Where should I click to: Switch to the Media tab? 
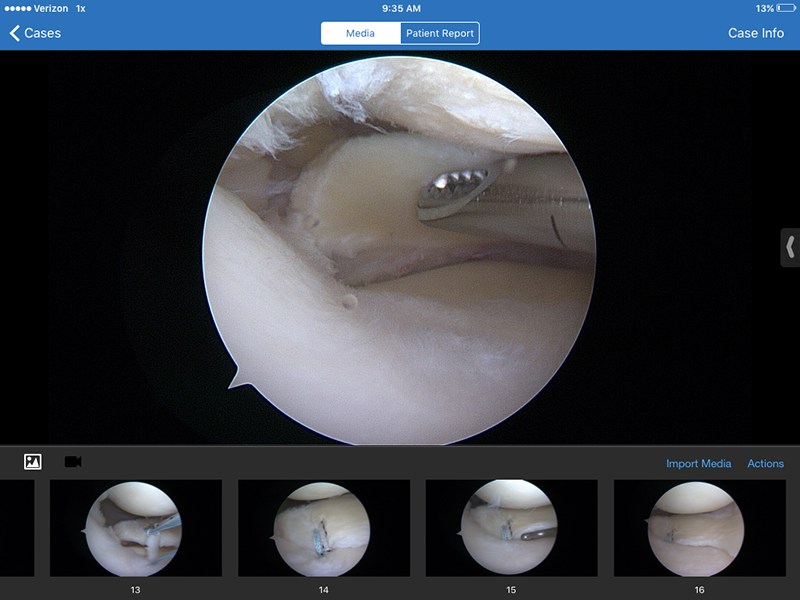[x=361, y=33]
